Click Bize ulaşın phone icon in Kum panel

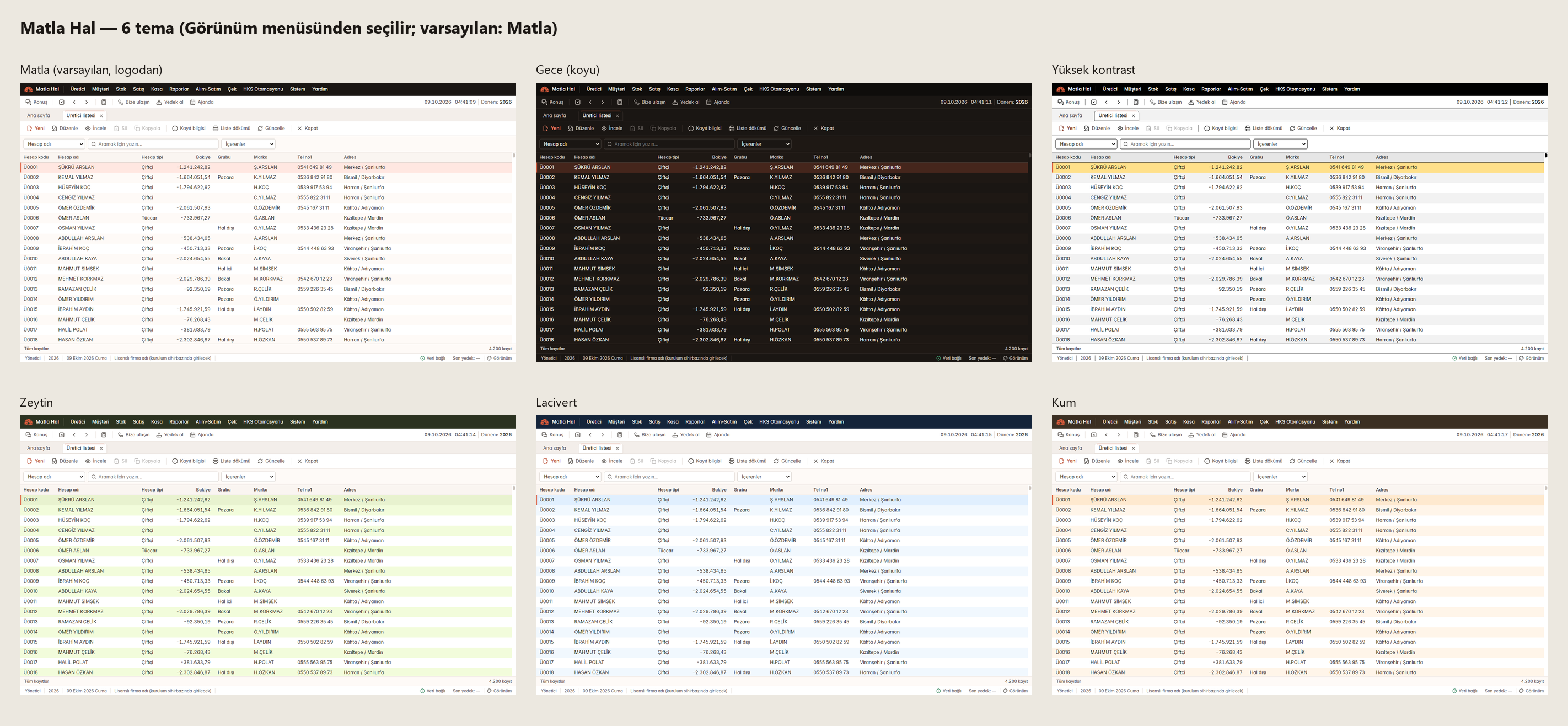[1152, 435]
